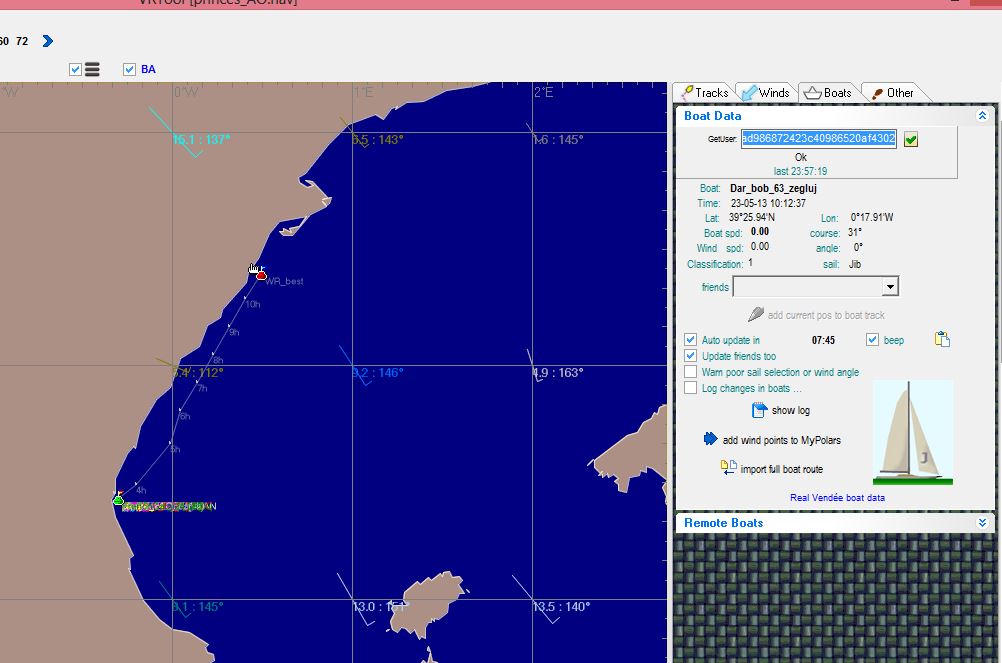The height and width of the screenshot is (663, 1002).
Task: Click the wind label 5.5 : 143°
Action: coord(378,139)
